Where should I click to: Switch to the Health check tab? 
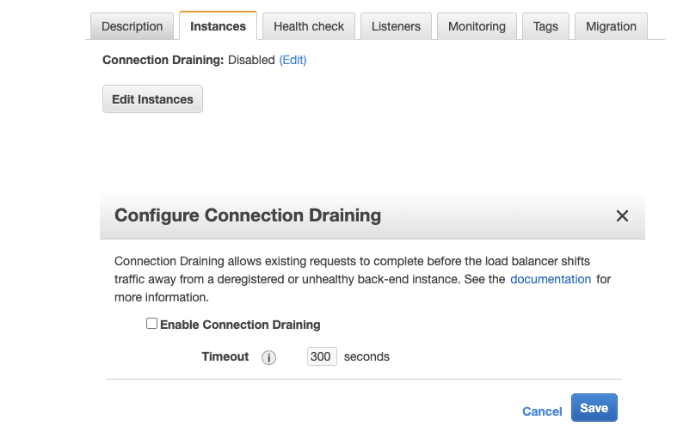coord(308,26)
